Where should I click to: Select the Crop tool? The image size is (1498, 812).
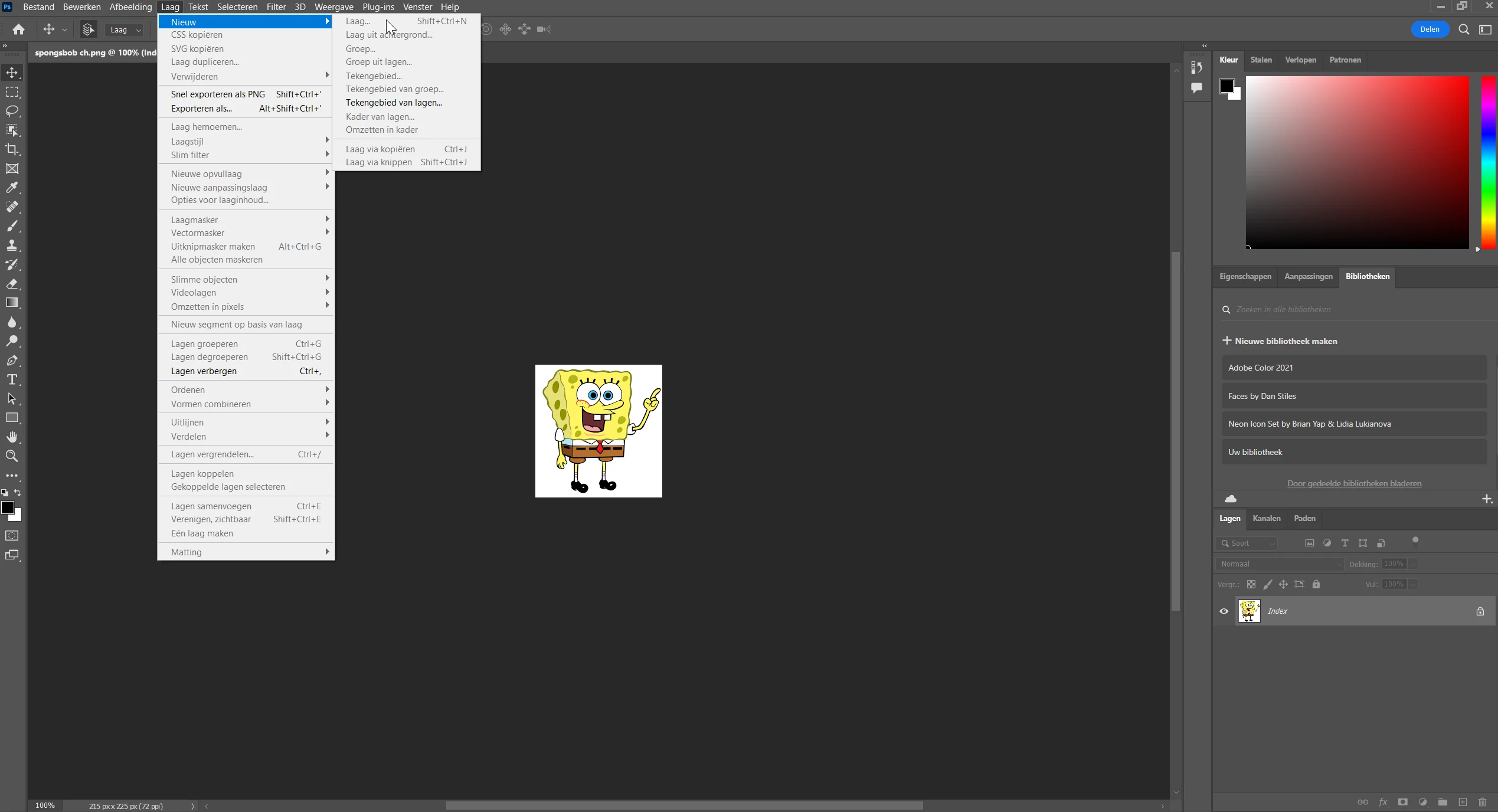pos(12,149)
